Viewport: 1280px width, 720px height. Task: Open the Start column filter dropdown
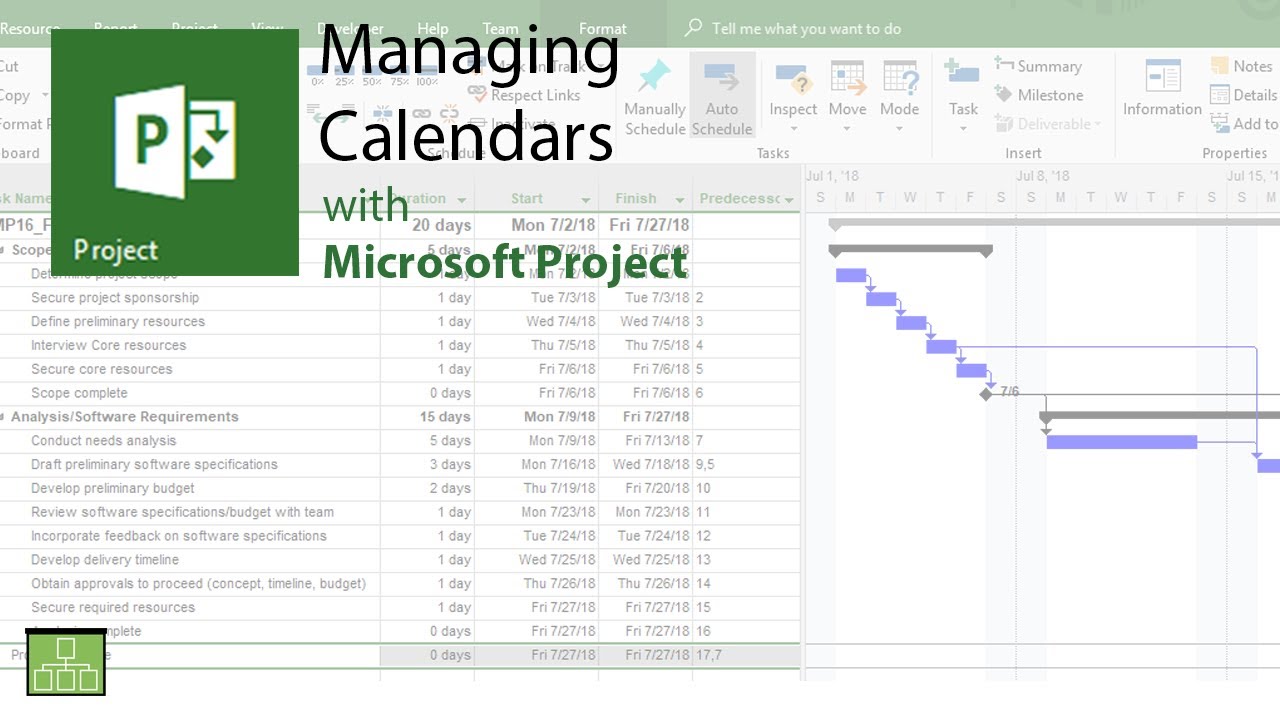586,199
